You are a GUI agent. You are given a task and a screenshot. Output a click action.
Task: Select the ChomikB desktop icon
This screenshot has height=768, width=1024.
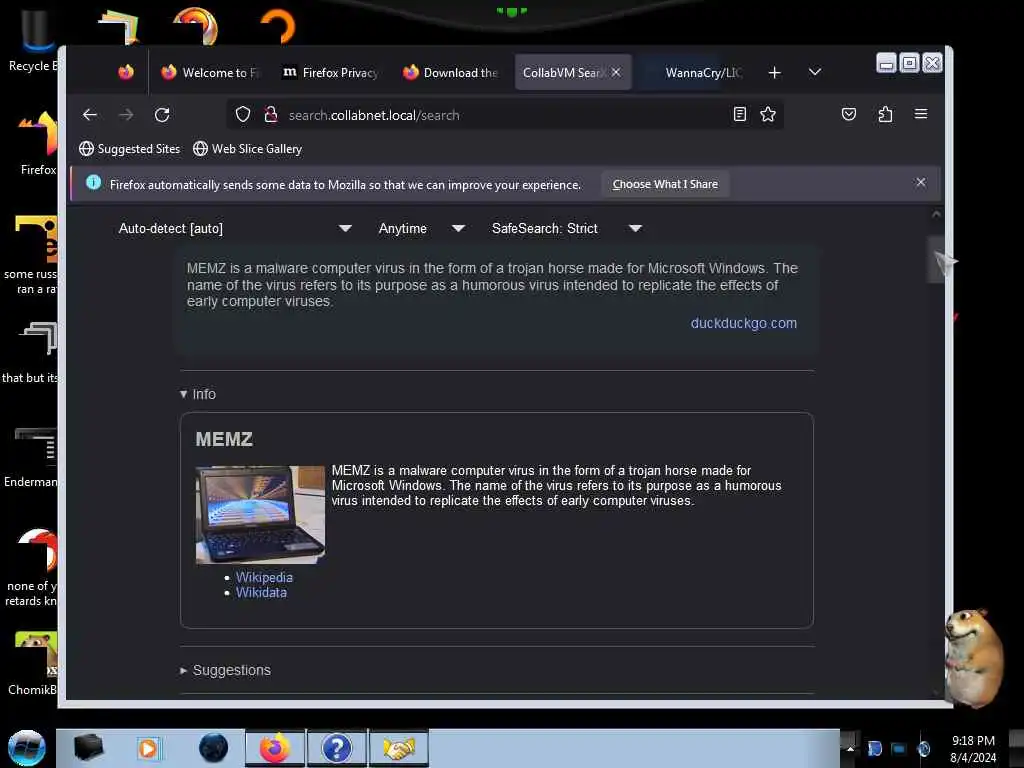pos(31,664)
